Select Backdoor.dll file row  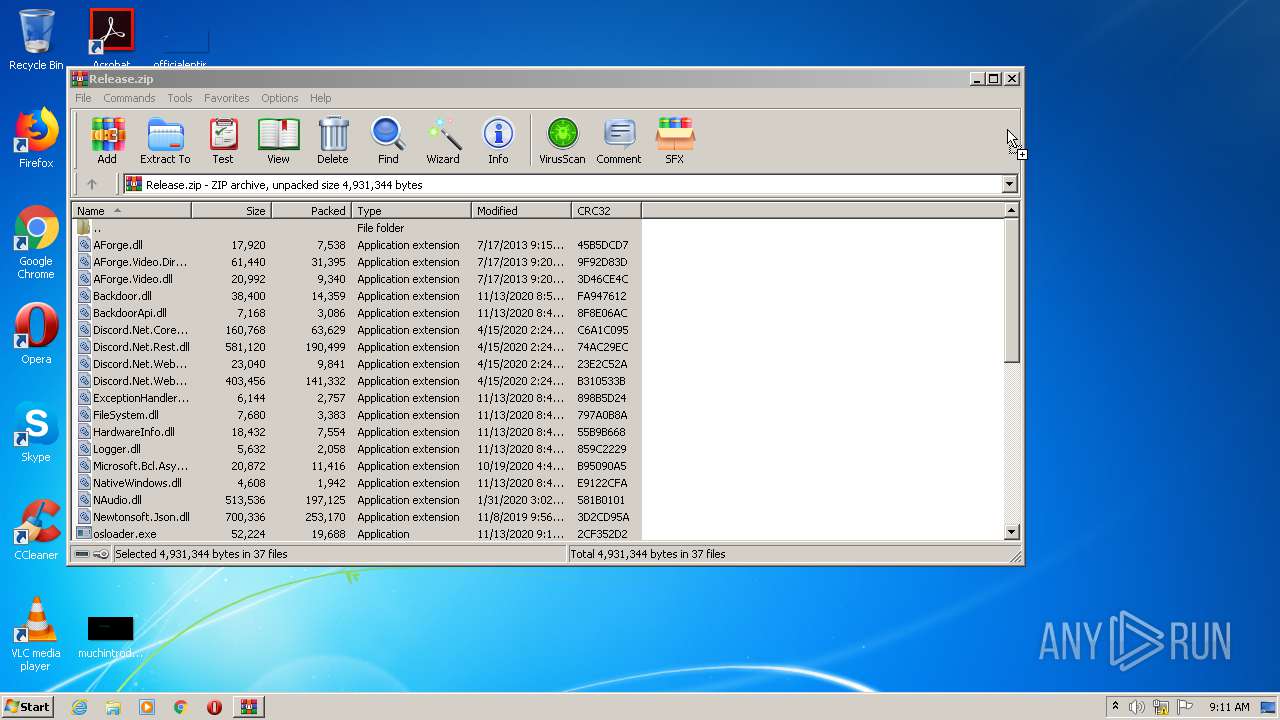click(356, 296)
